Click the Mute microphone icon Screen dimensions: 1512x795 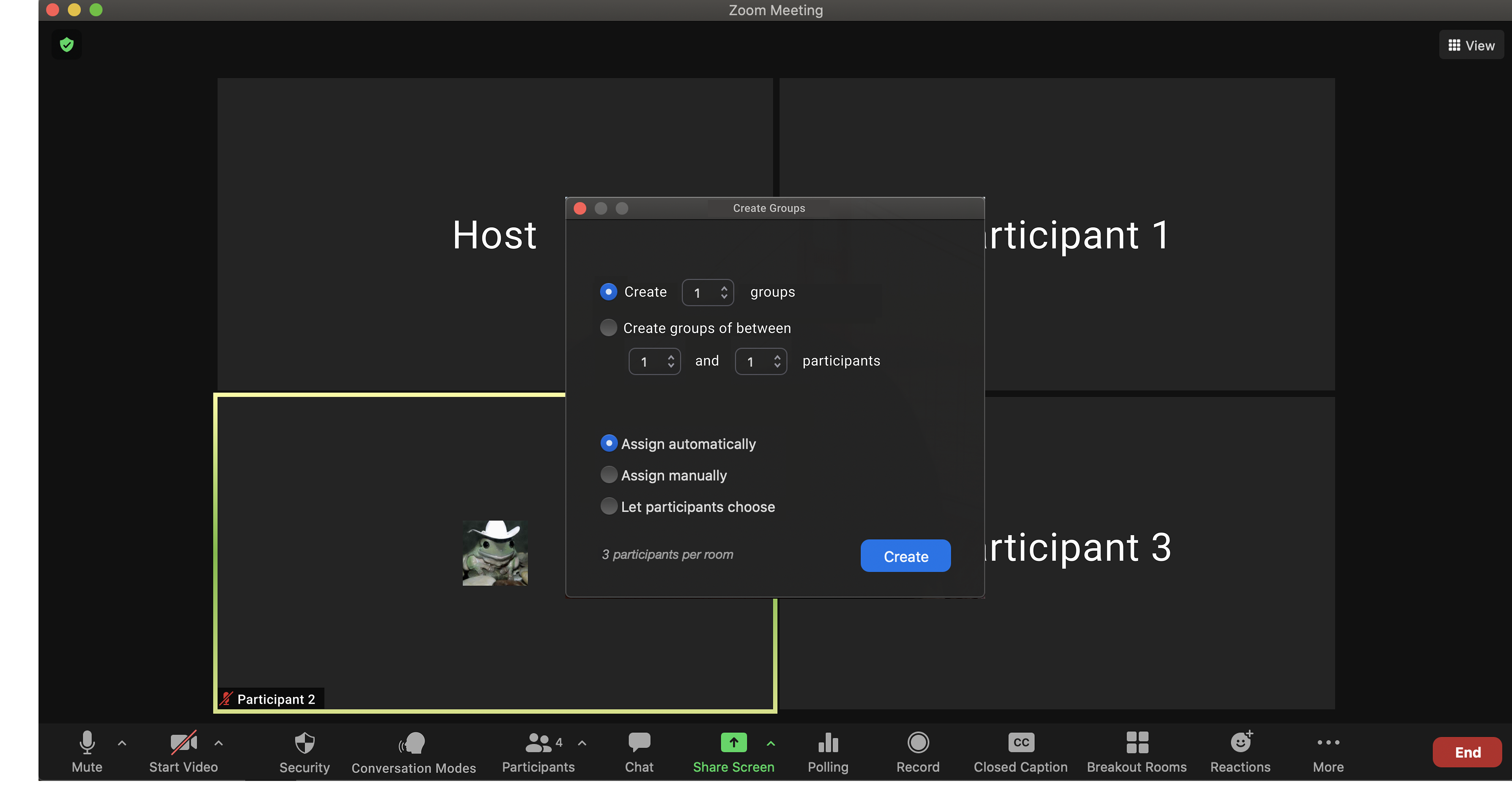87,742
